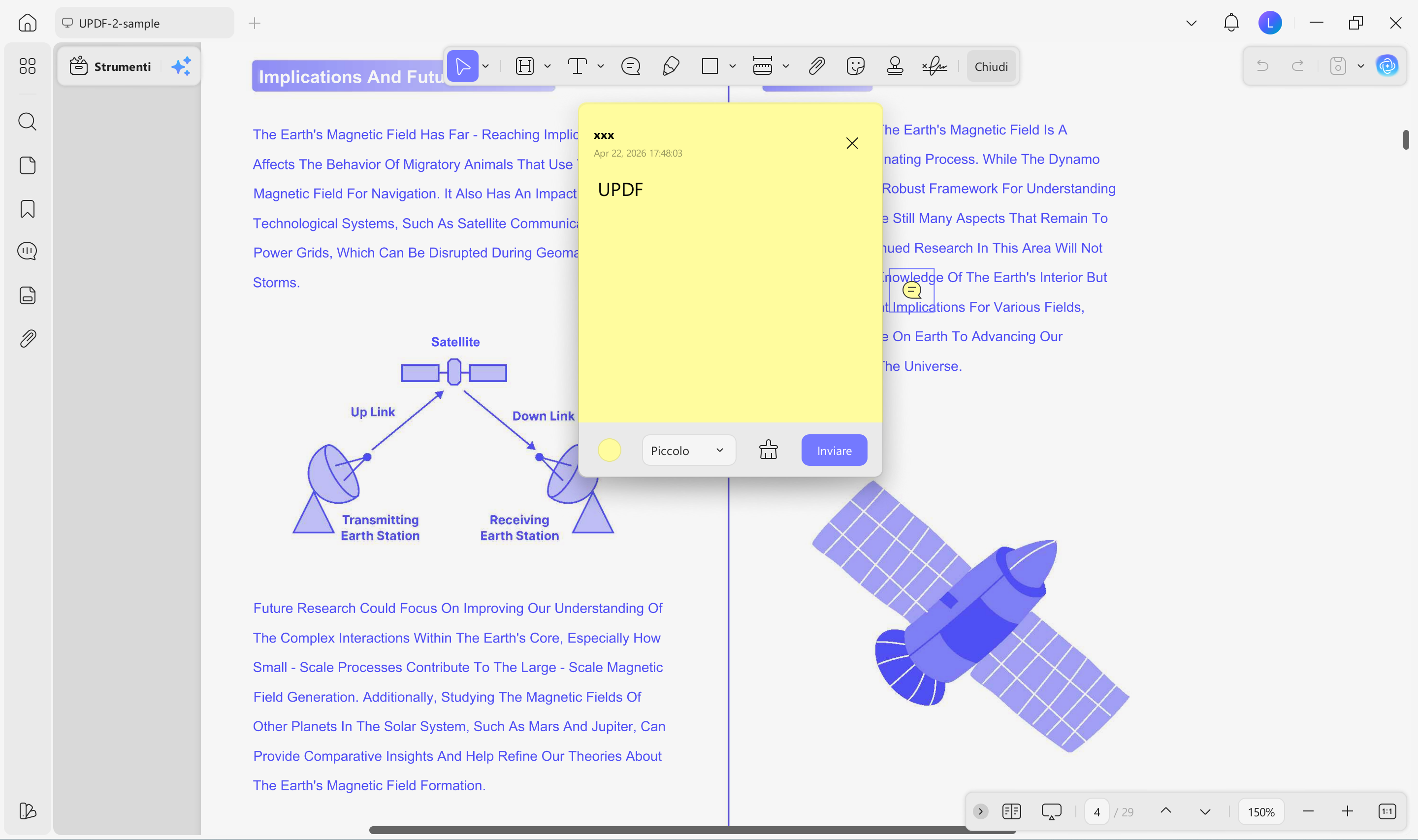
Task: Collapse the bottom navigation bar arrow
Action: [x=980, y=812]
